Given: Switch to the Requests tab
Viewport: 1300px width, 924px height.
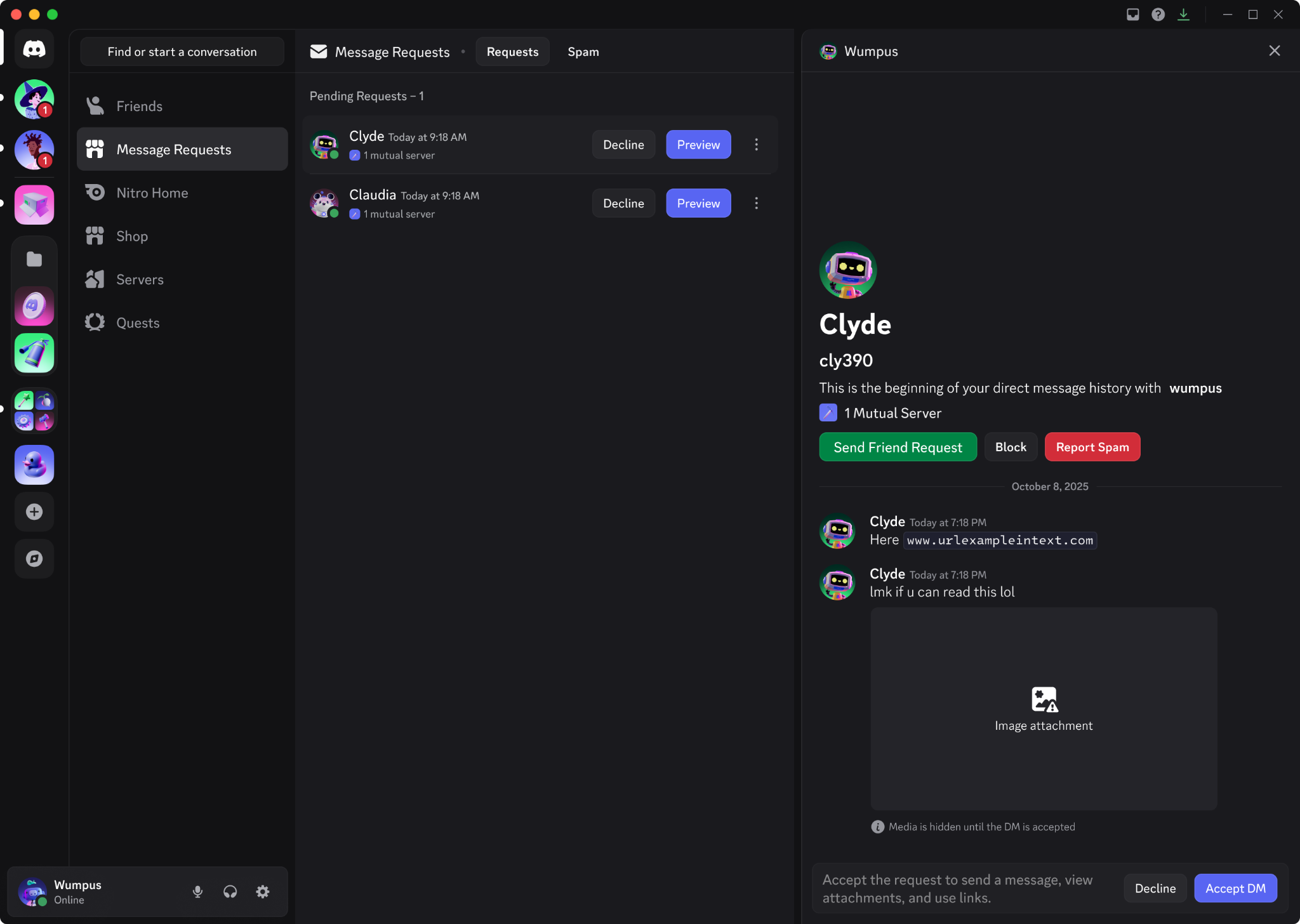Looking at the screenshot, I should pyautogui.click(x=512, y=51).
